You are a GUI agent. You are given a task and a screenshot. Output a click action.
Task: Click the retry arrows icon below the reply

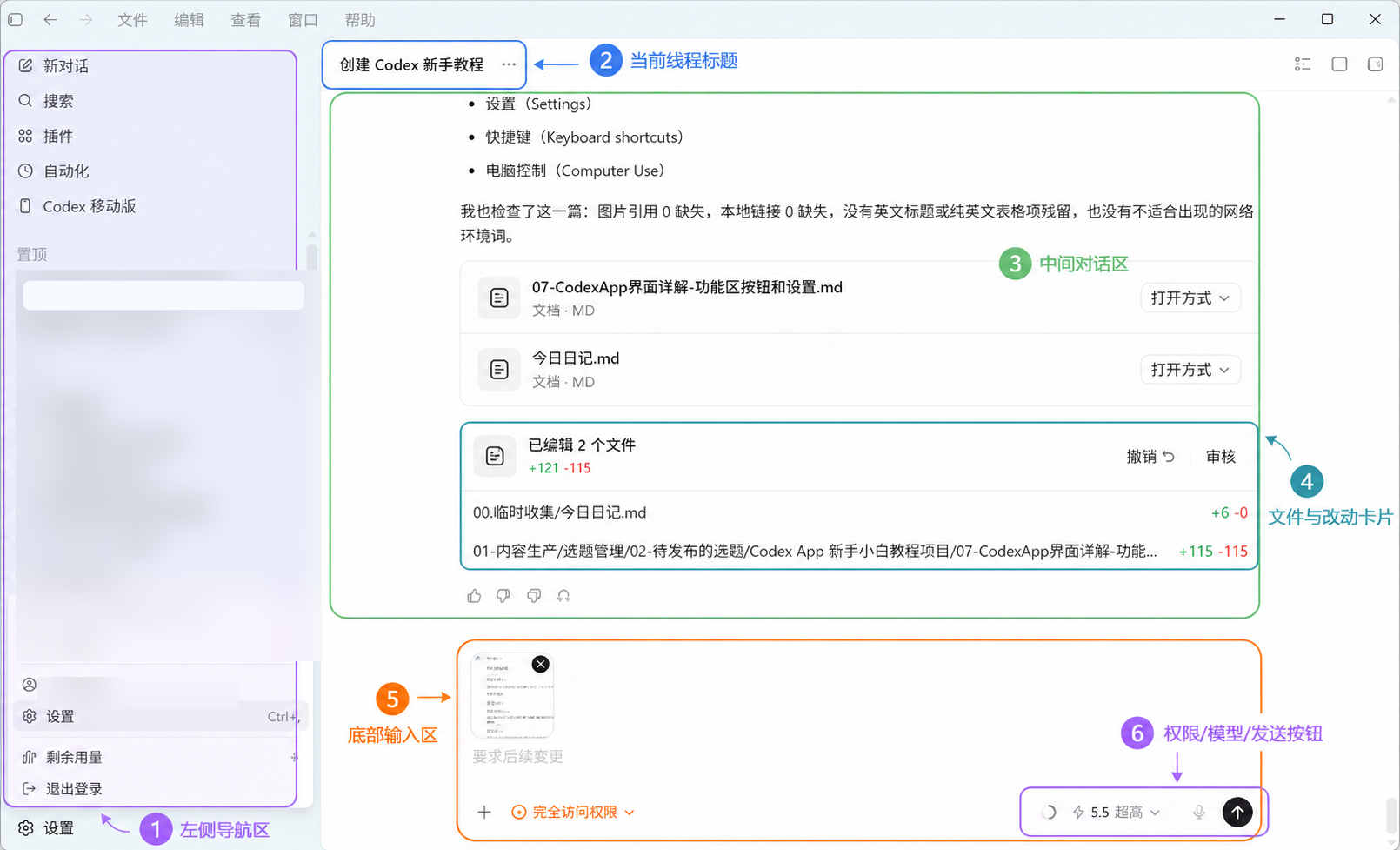[x=563, y=596]
